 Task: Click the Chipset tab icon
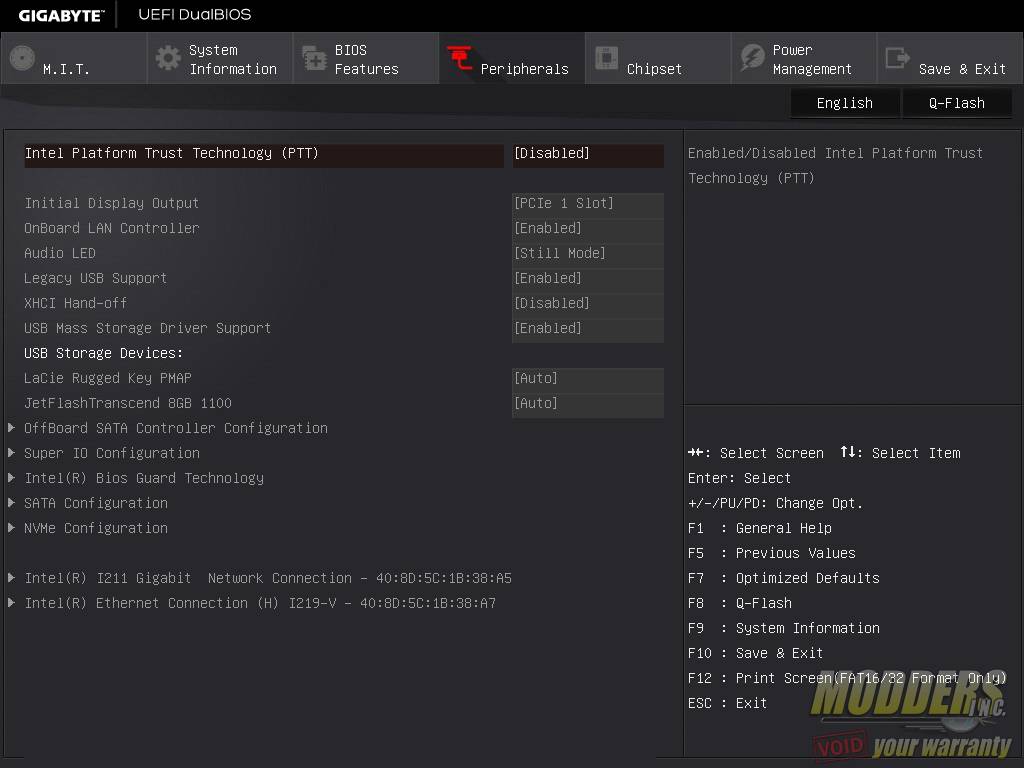(606, 59)
